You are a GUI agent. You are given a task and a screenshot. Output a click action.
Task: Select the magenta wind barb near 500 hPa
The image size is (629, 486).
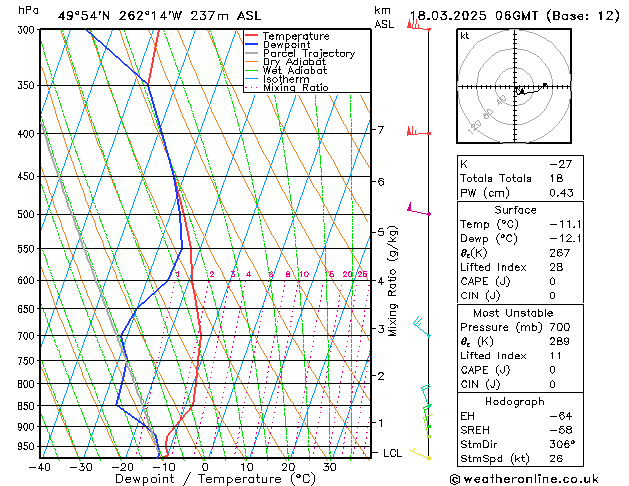pyautogui.click(x=417, y=210)
